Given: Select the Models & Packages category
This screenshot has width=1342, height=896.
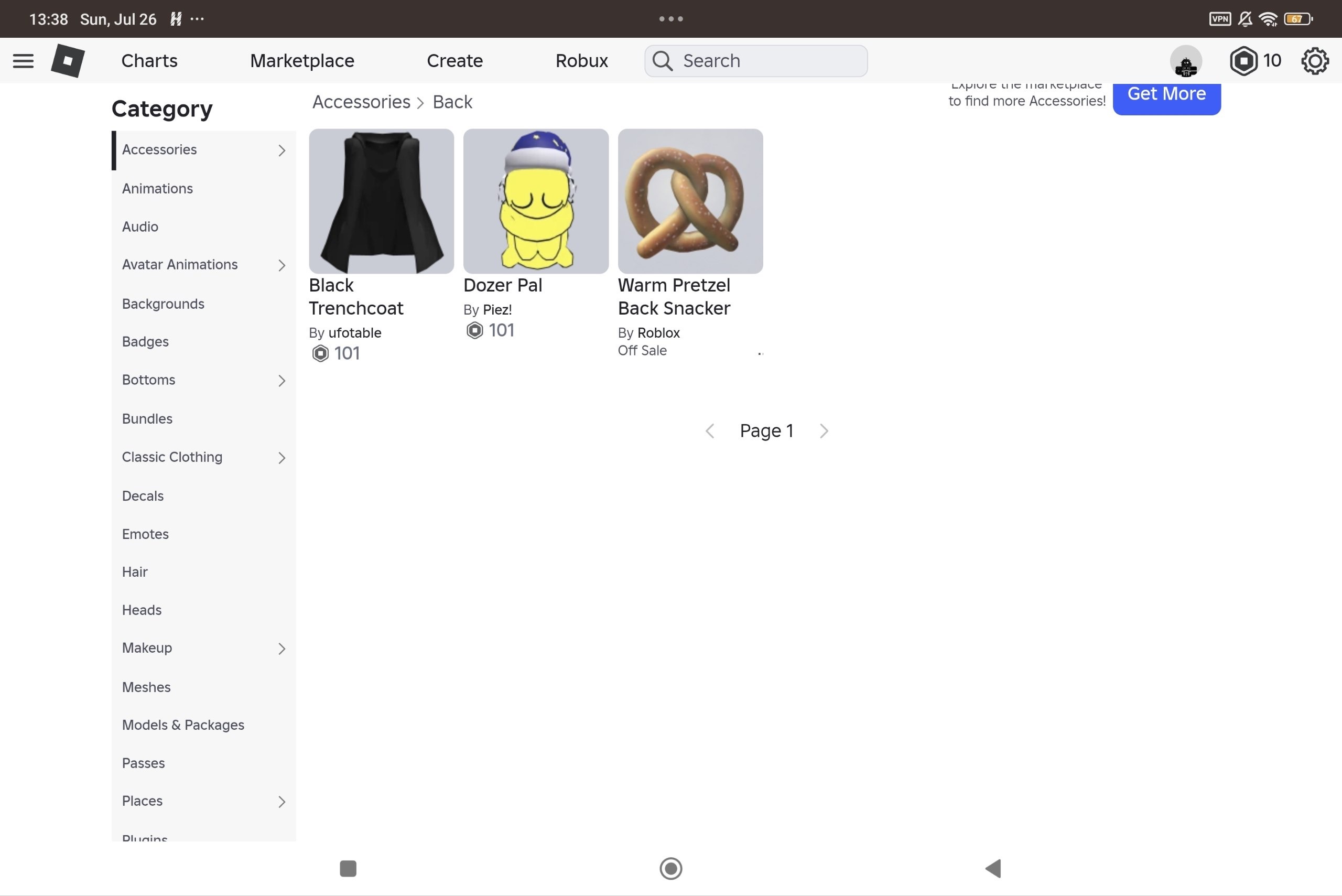Looking at the screenshot, I should pos(203,725).
